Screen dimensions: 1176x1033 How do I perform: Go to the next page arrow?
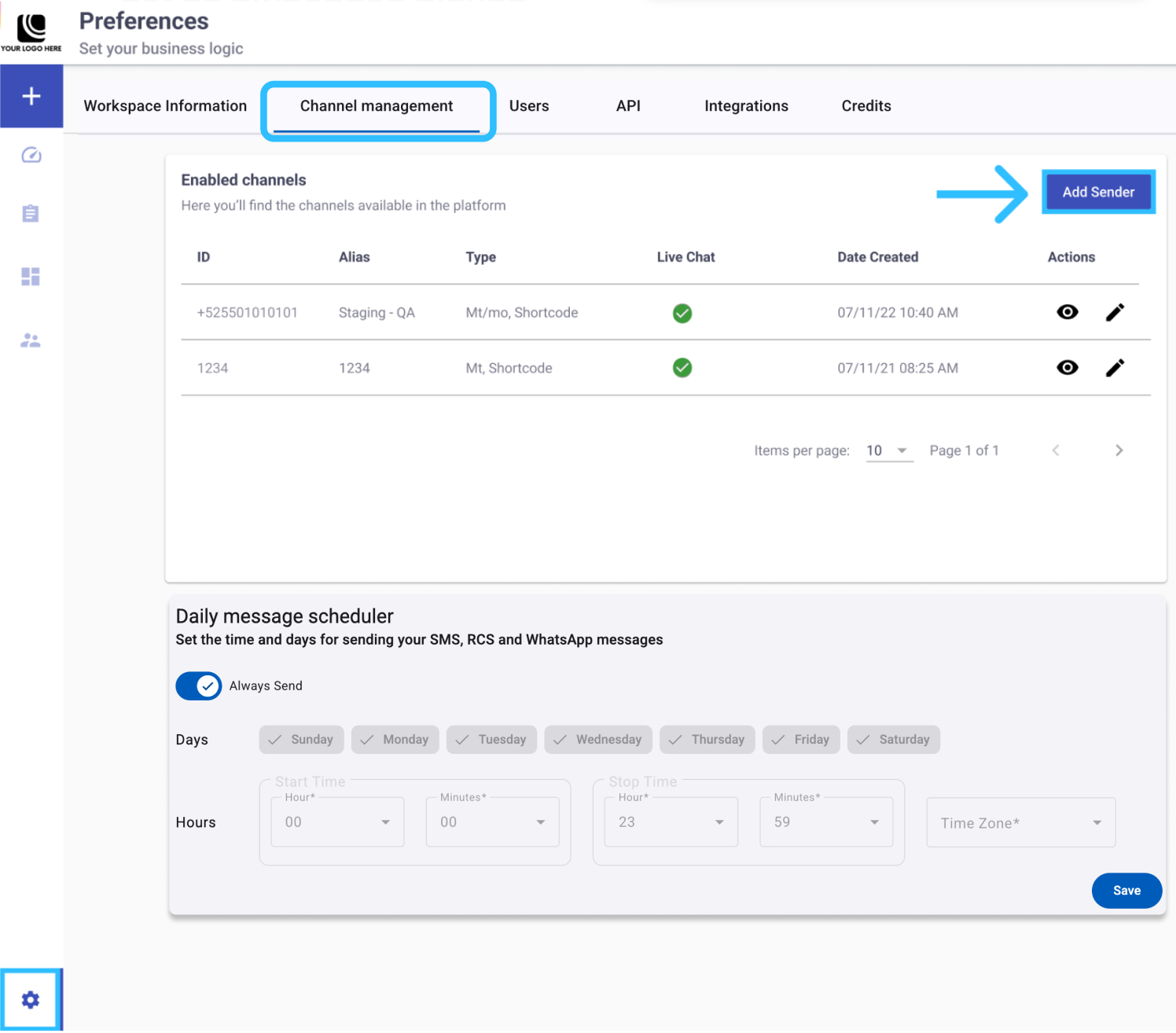click(1119, 450)
